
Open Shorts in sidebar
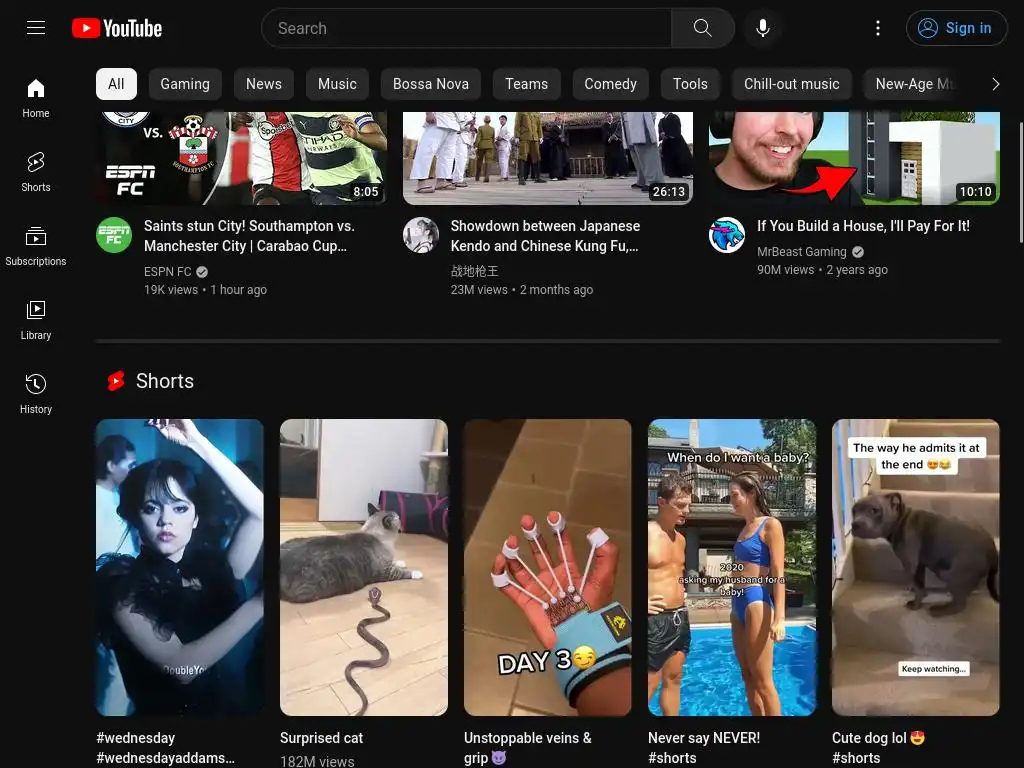(x=36, y=172)
